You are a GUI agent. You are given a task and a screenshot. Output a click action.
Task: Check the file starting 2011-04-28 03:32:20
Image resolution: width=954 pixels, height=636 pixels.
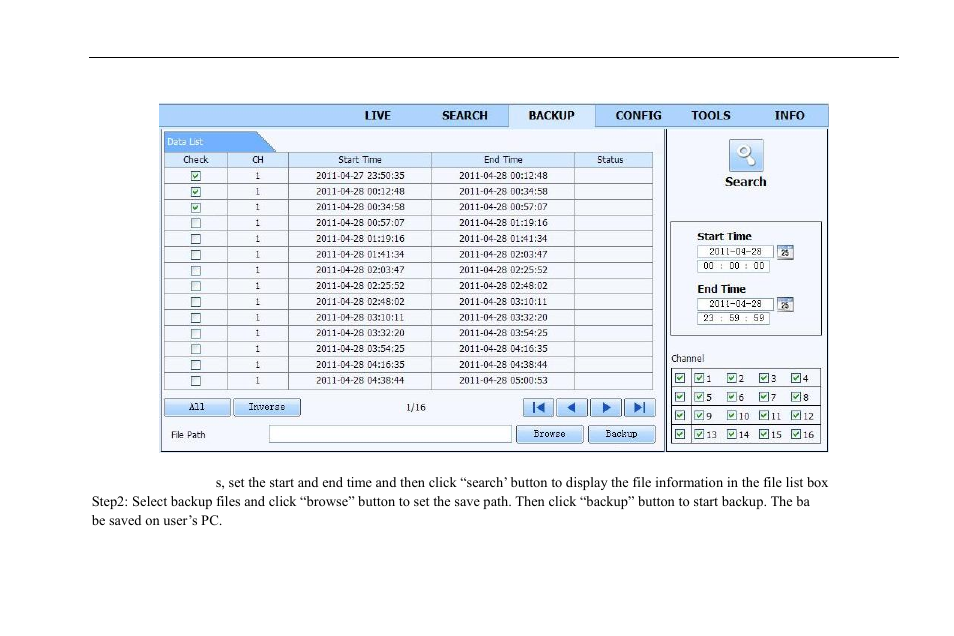click(195, 334)
